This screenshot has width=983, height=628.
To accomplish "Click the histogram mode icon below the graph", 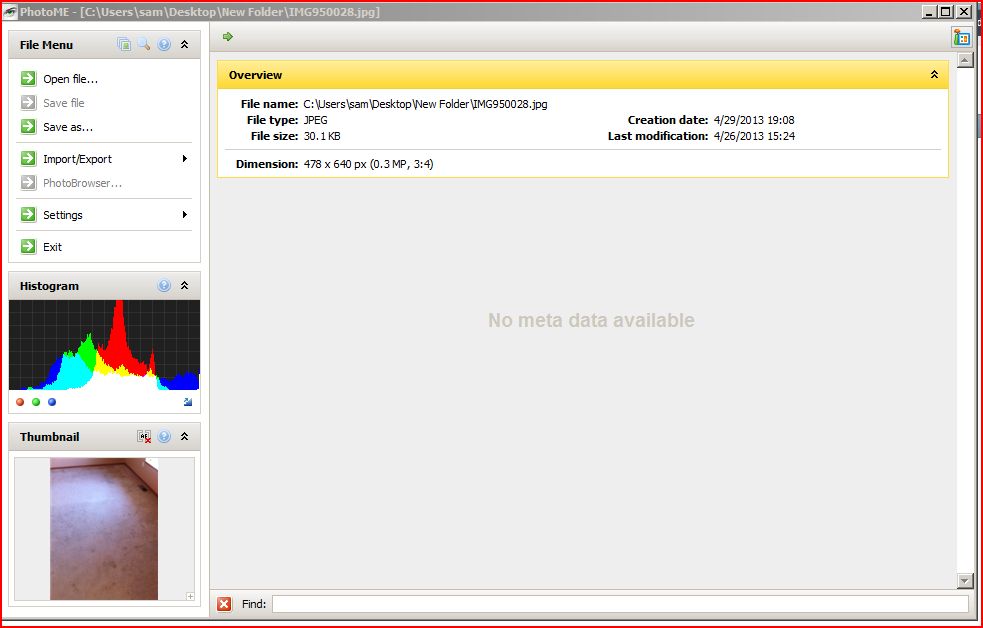I will [x=188, y=402].
